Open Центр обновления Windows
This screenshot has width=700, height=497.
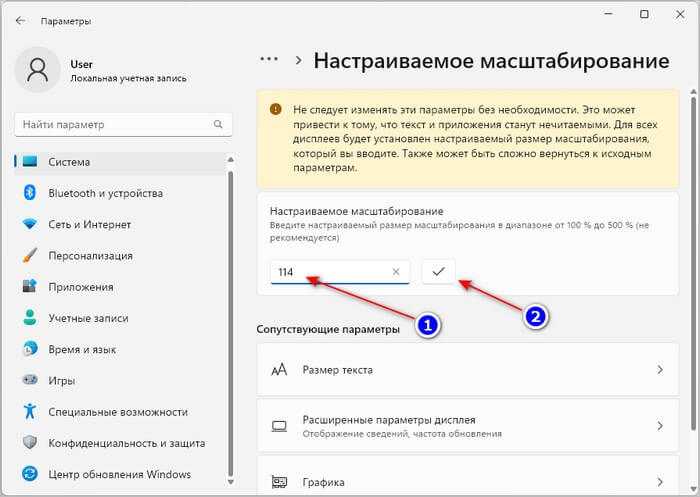point(120,475)
